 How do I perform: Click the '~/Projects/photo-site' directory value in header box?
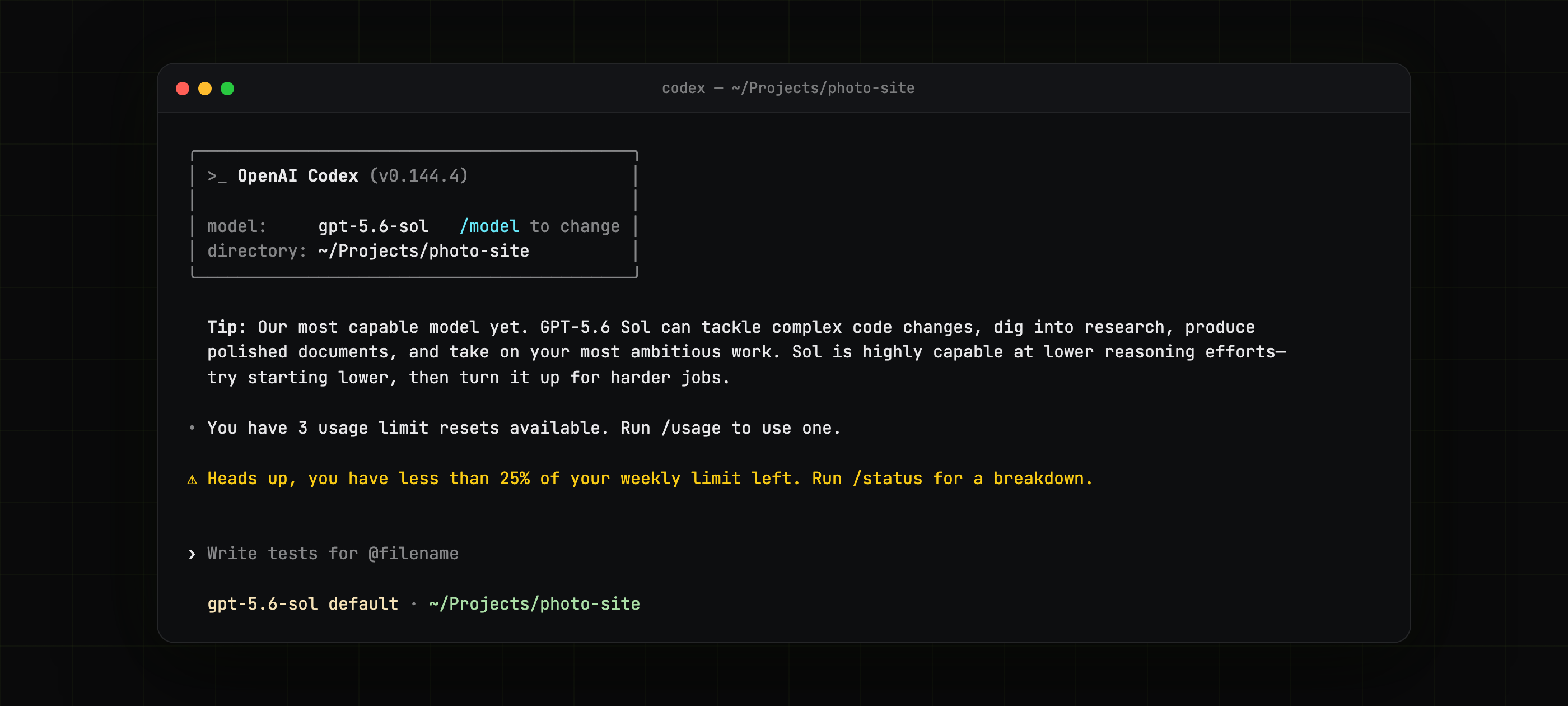(x=424, y=251)
